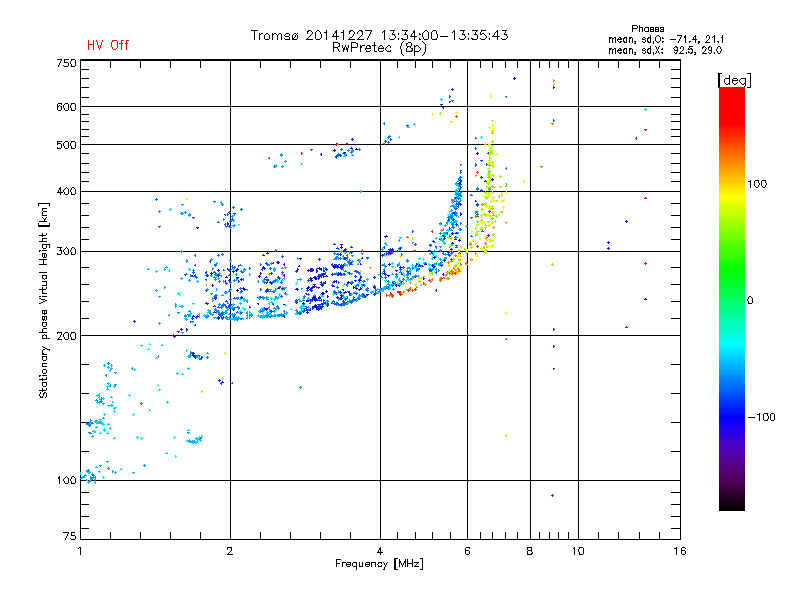Viewport: 800px width, 600px height.
Task: Click the '200' height axis tick label
Action: point(66,336)
